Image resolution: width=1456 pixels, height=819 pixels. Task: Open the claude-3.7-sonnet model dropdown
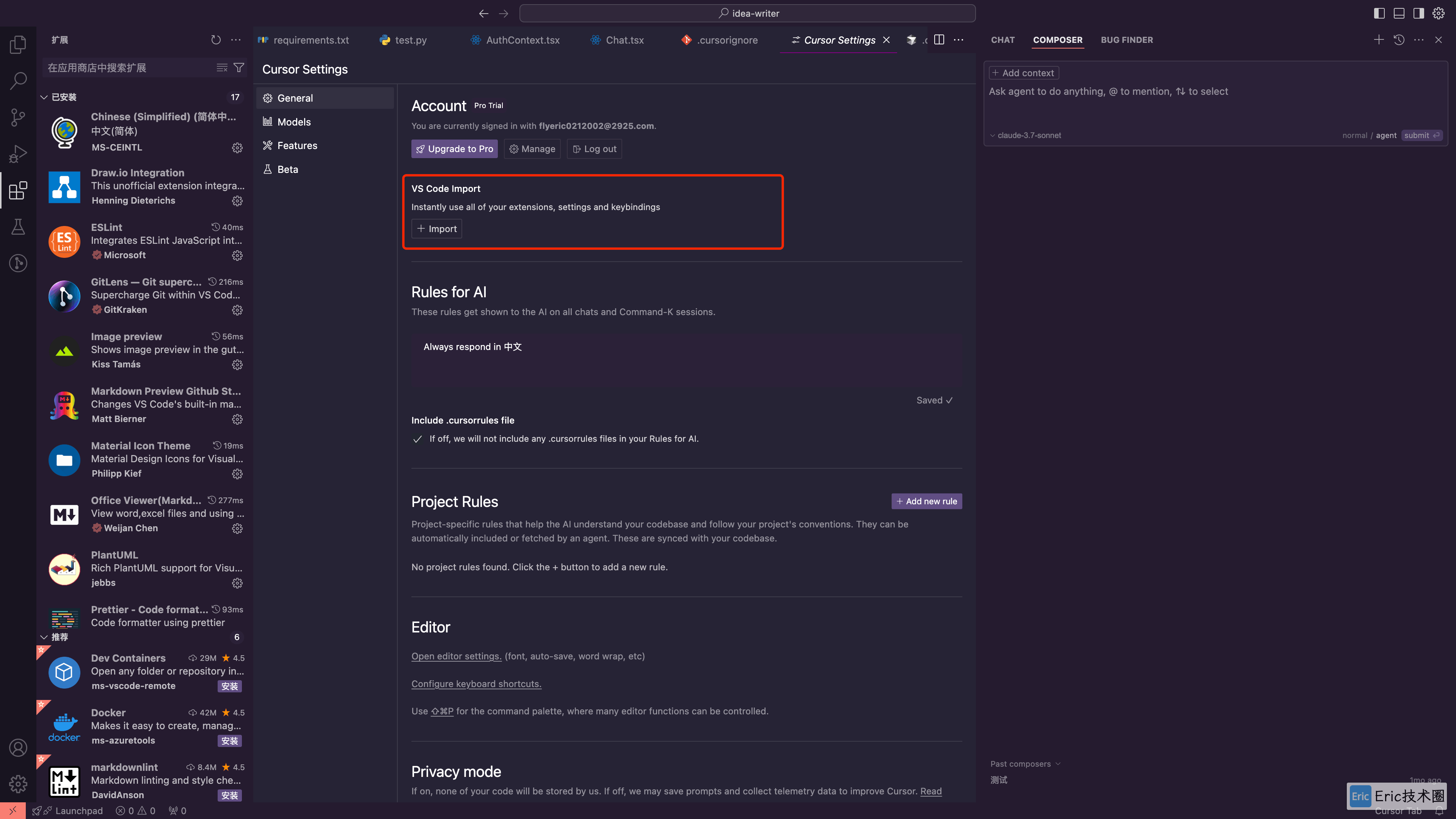pos(1025,135)
